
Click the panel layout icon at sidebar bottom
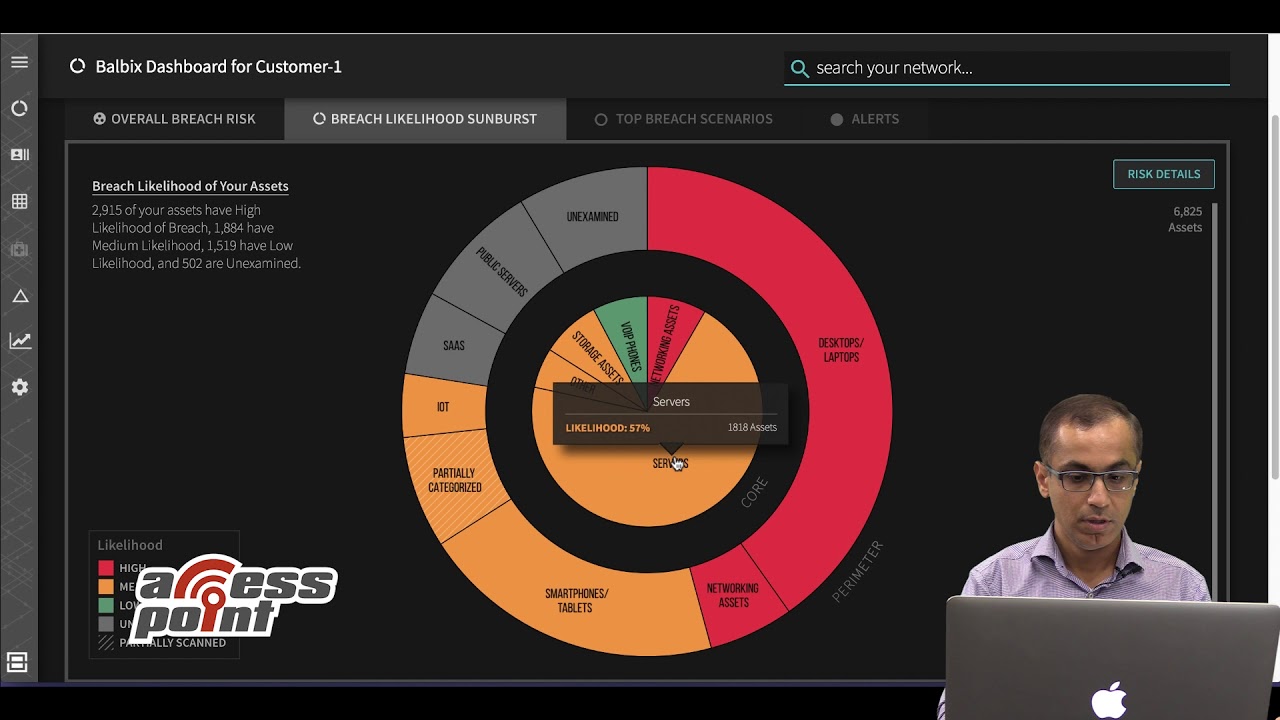pos(17,663)
